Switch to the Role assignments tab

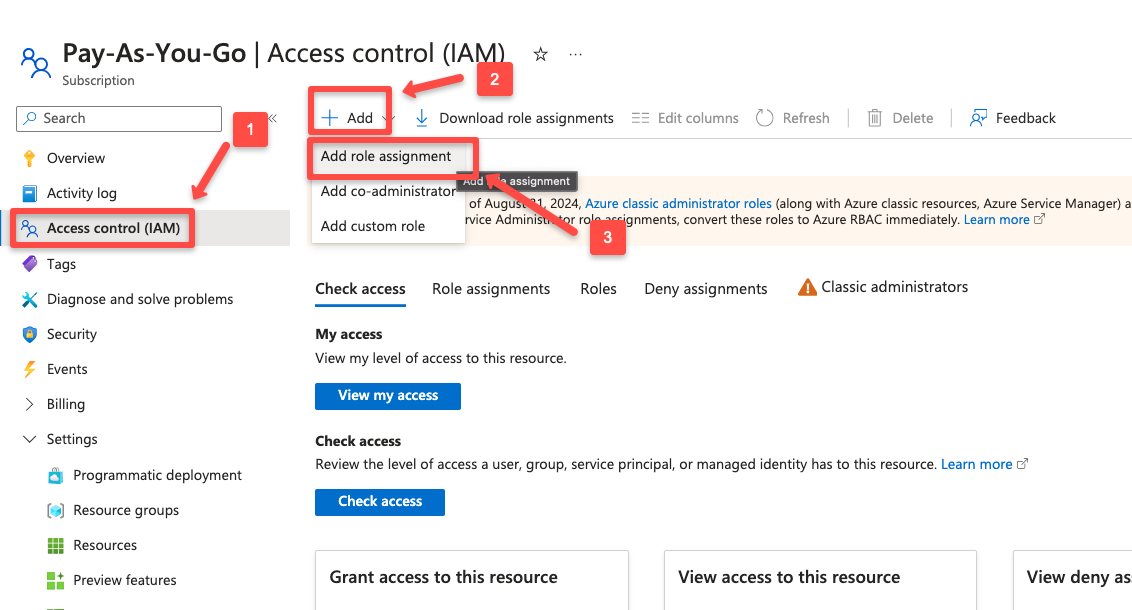tap(491, 288)
